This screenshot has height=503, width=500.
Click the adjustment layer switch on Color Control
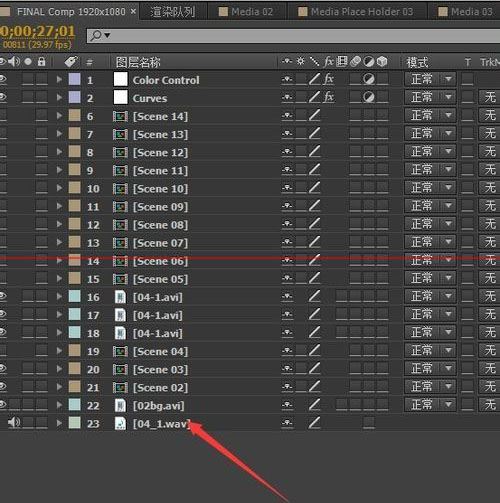[369, 79]
